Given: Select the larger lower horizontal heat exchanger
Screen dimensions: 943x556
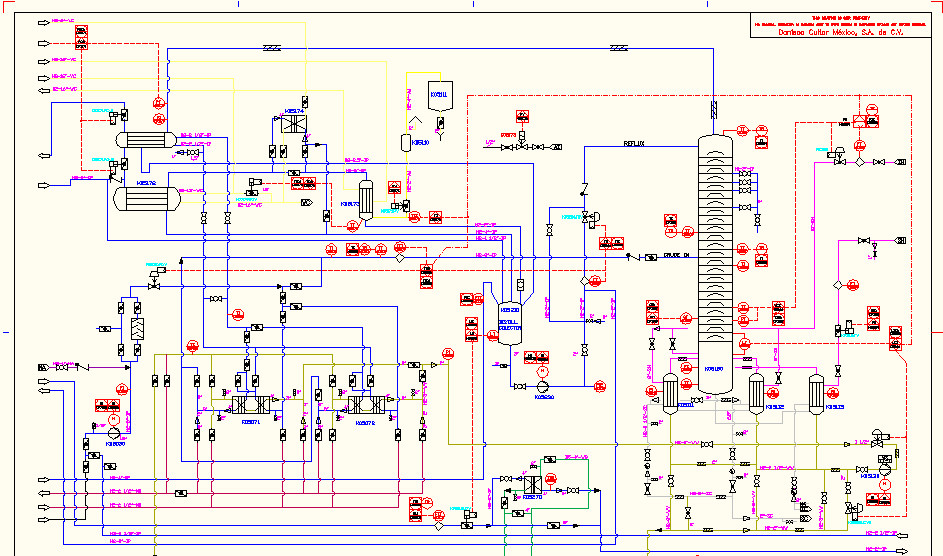Looking at the screenshot, I should pyautogui.click(x=147, y=199).
